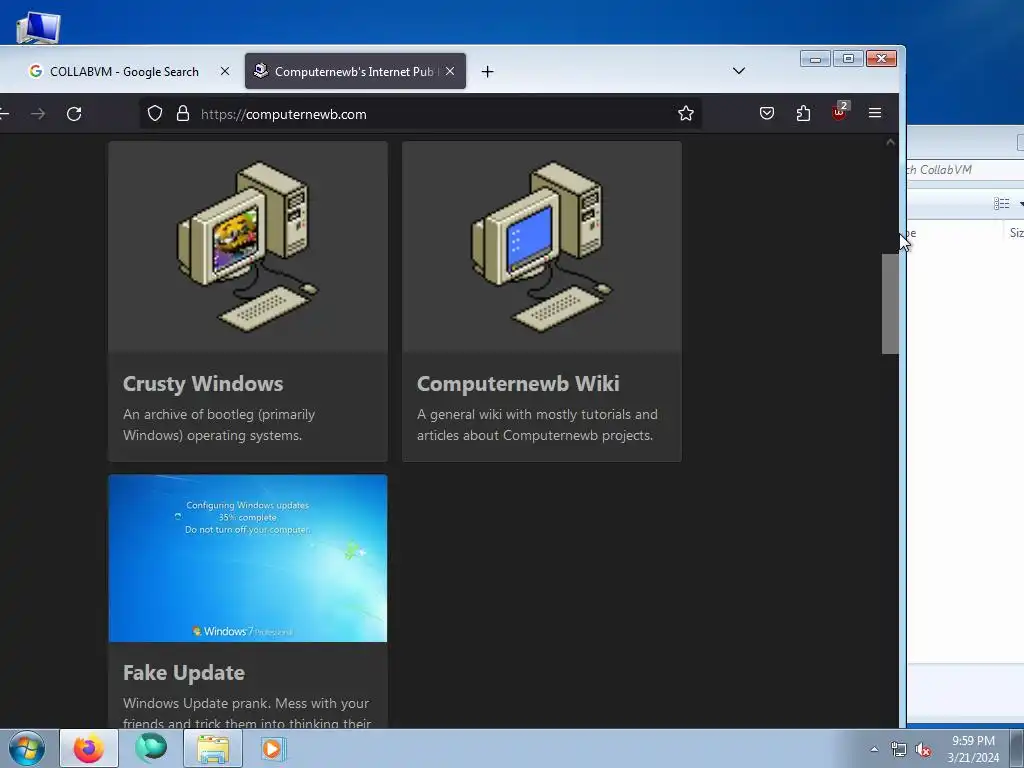Bookmark this page with the star icon

pyautogui.click(x=686, y=114)
